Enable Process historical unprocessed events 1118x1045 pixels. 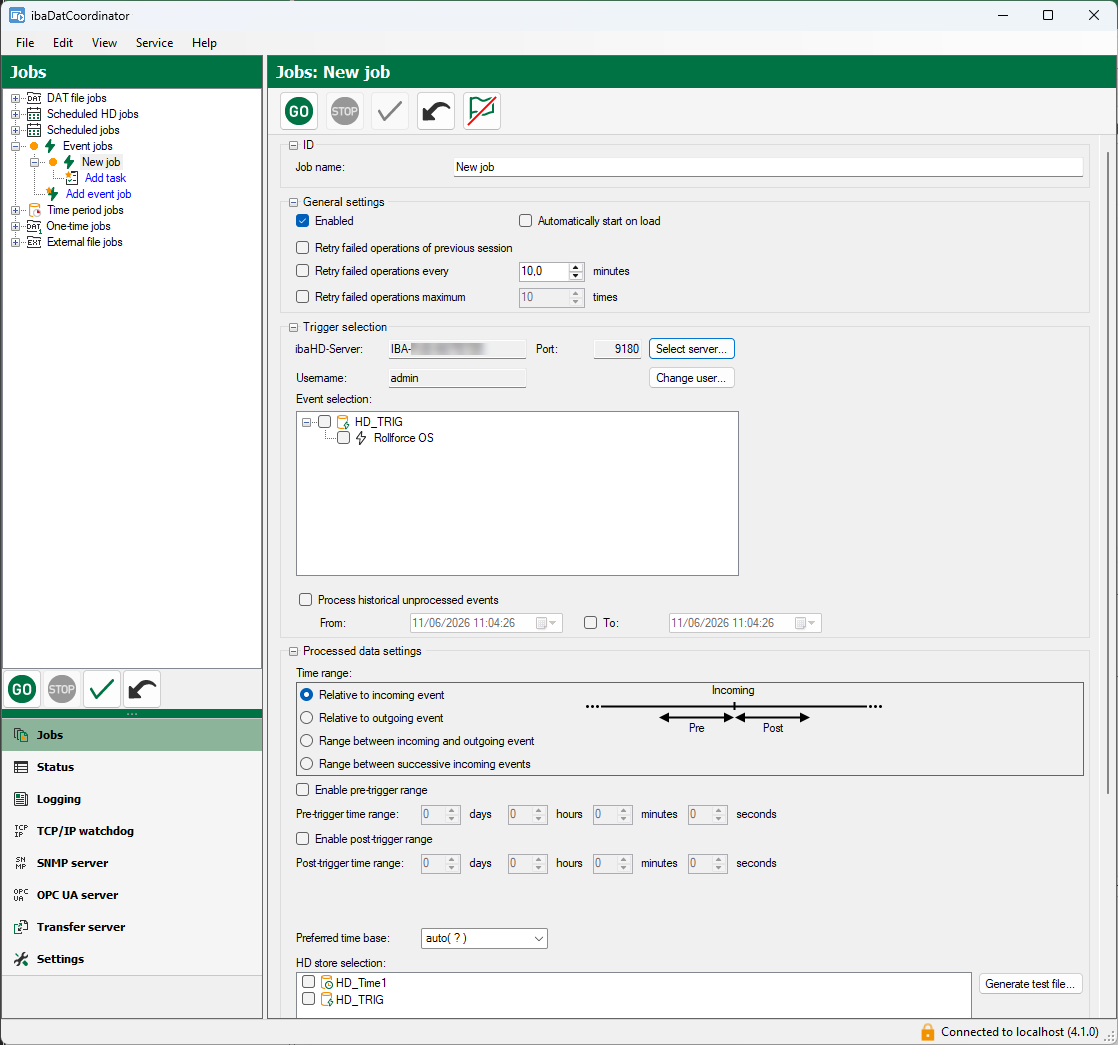pos(305,599)
